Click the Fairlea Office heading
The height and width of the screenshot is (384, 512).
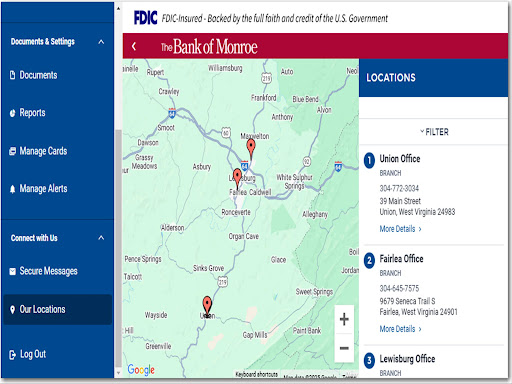tap(401, 259)
